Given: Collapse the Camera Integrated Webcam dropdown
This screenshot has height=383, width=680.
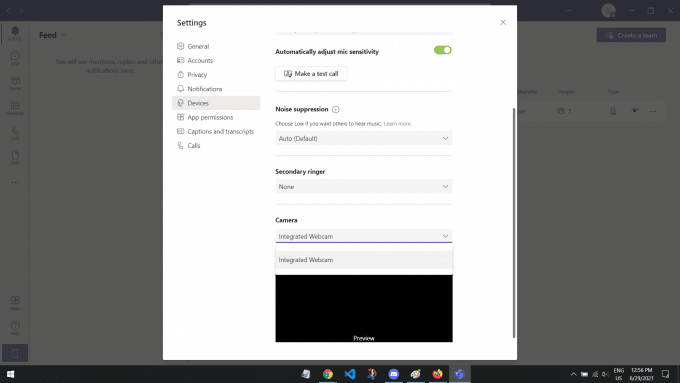Looking at the screenshot, I should click(x=363, y=236).
